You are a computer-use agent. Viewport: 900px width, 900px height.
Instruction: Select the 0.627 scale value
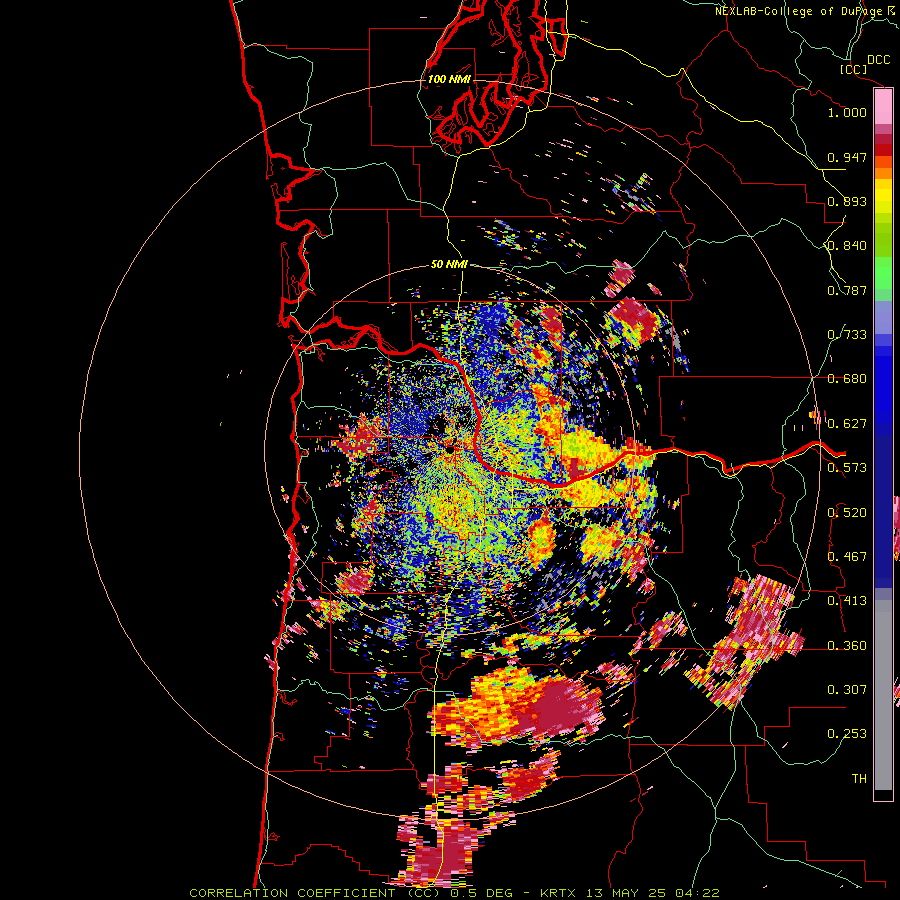click(847, 424)
